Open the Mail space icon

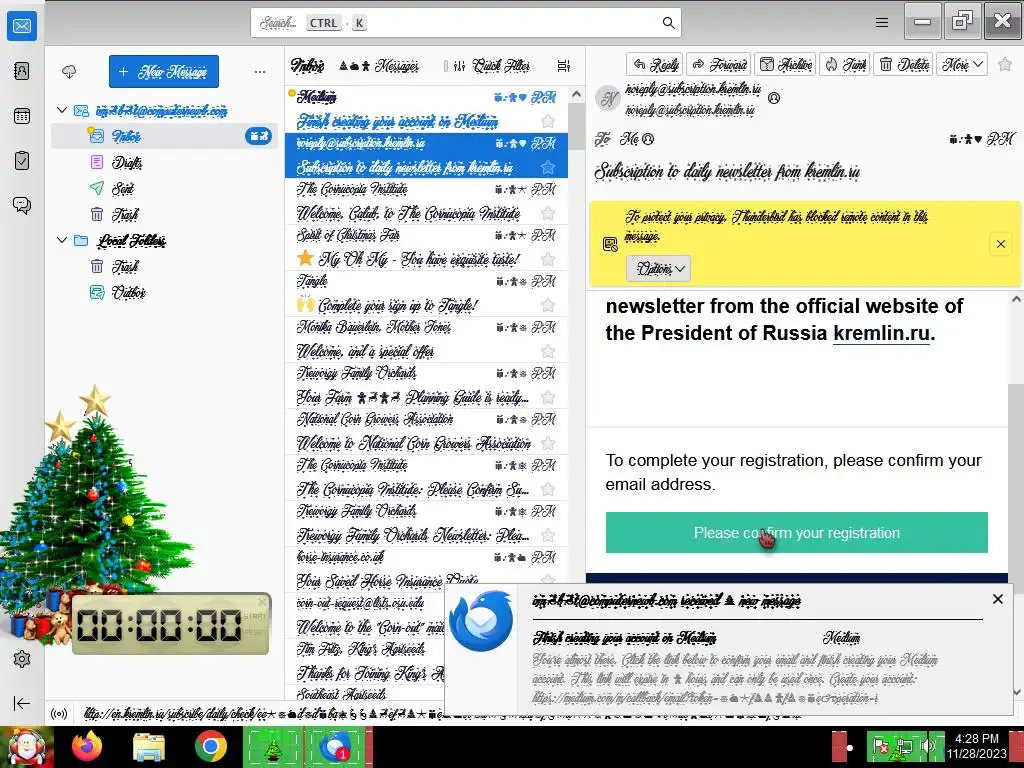click(22, 26)
